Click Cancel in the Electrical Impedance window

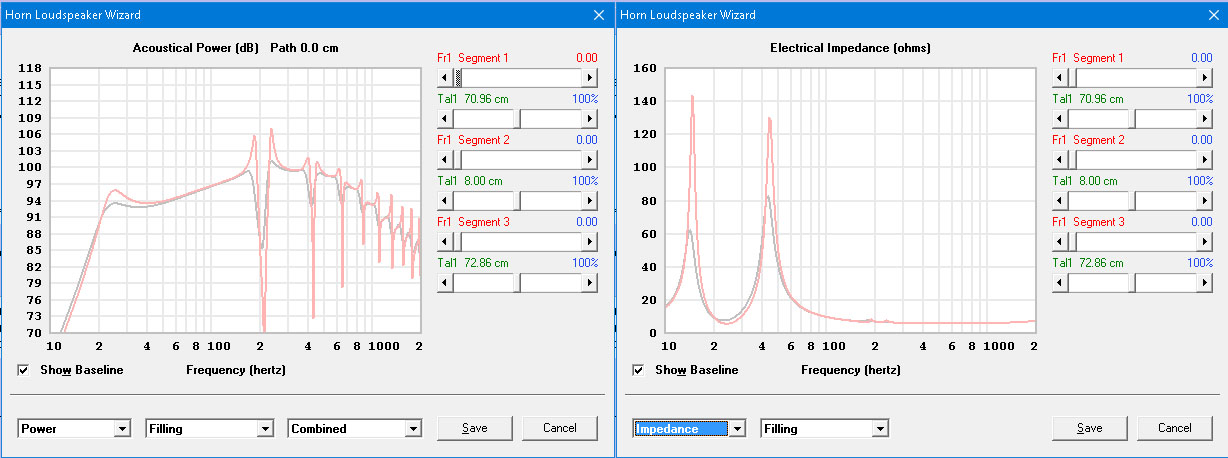1175,428
